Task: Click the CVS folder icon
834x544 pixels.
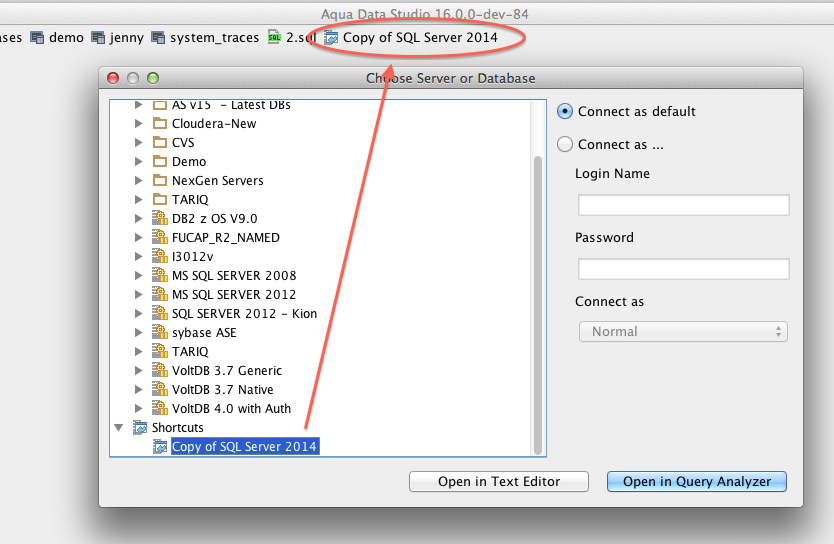Action: (x=160, y=143)
